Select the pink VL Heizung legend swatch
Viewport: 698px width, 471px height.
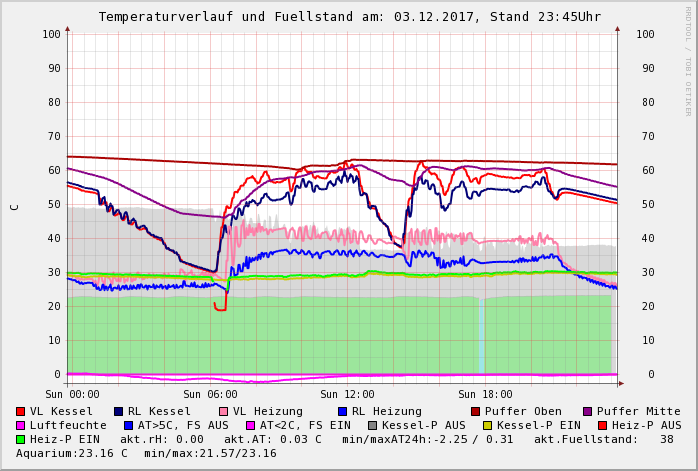click(223, 411)
